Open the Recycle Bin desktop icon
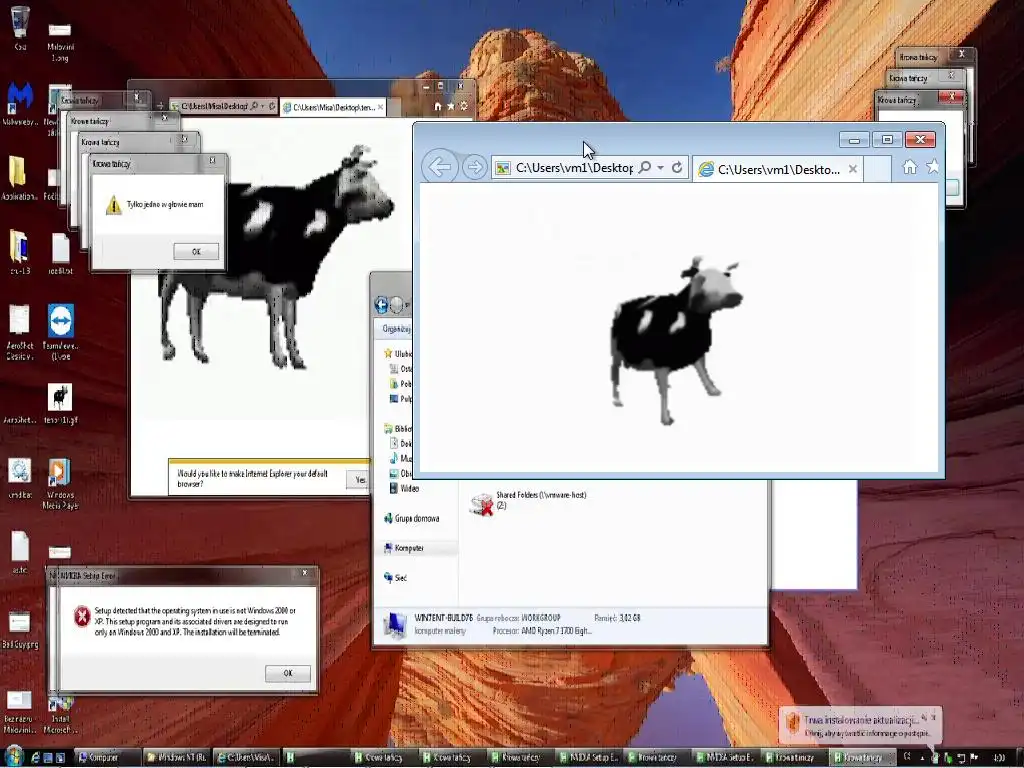 pos(20,27)
